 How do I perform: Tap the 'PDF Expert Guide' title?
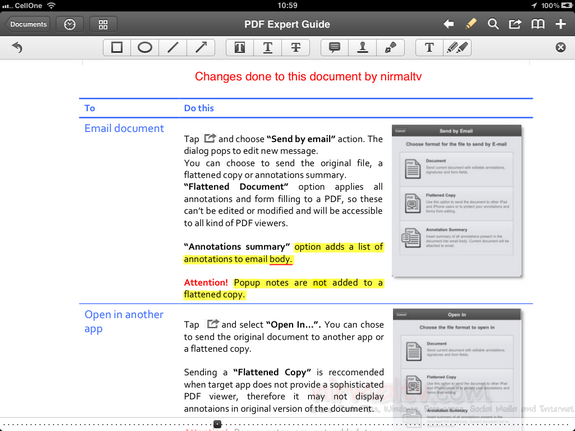click(x=287, y=25)
